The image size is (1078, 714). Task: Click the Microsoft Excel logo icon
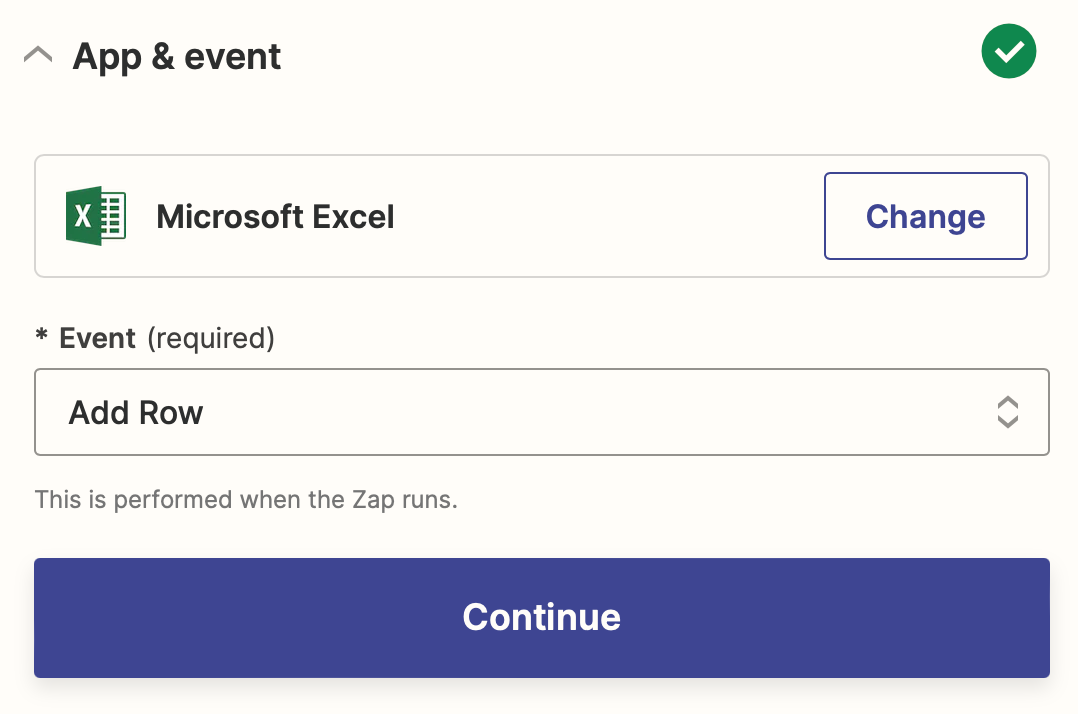pyautogui.click(x=95, y=216)
